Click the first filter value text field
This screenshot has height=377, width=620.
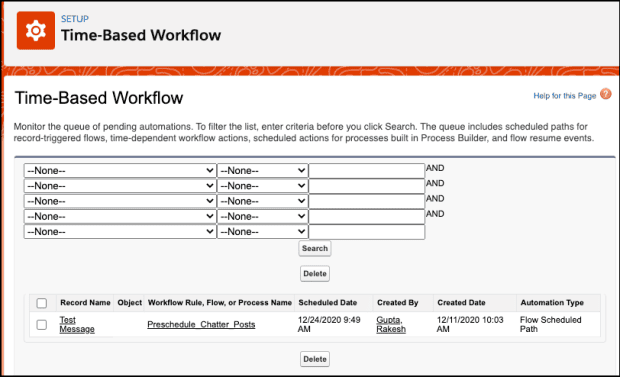pos(367,171)
